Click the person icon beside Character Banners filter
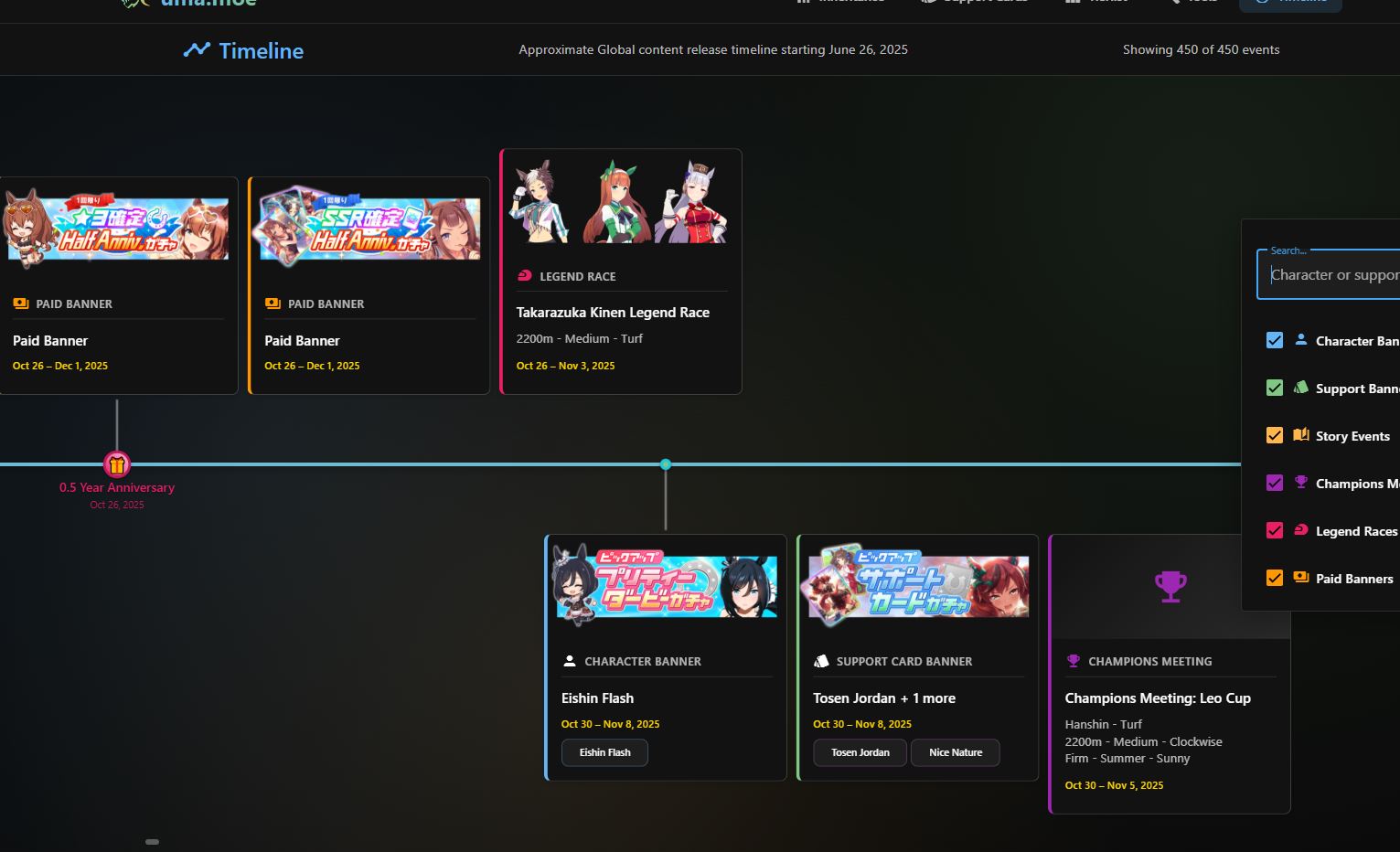 point(1301,340)
